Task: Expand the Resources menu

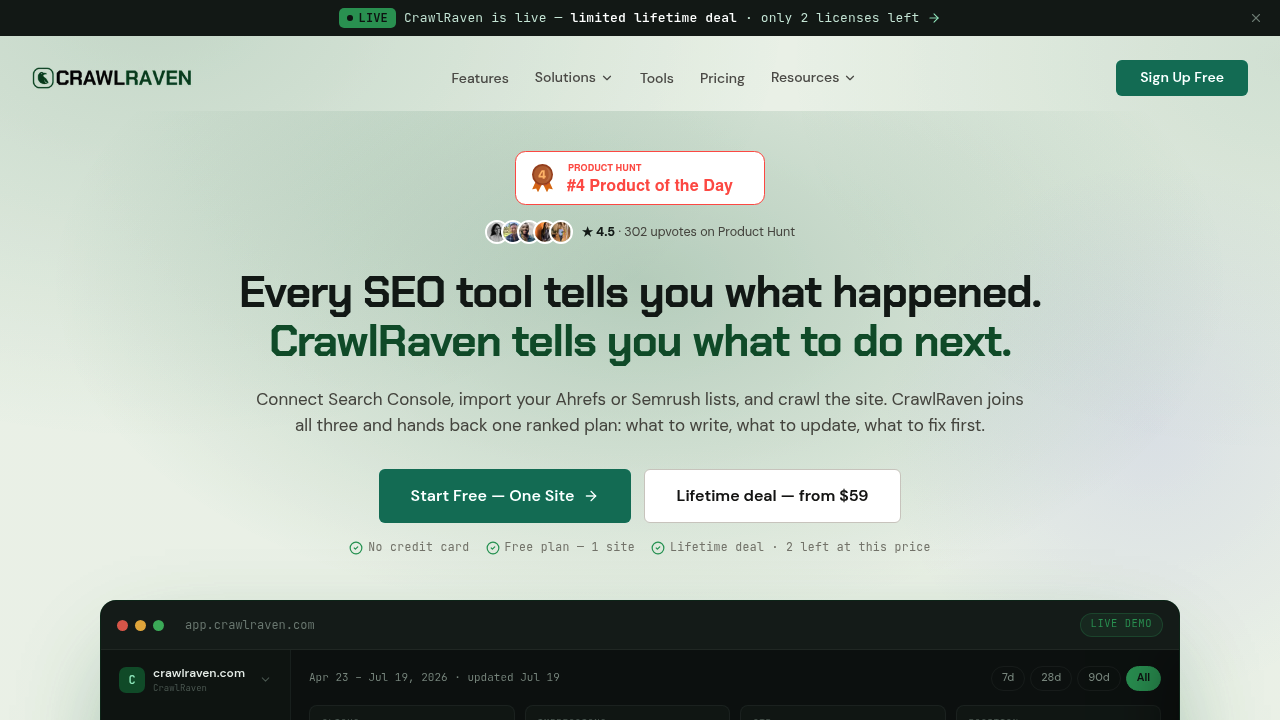Action: 814,77
